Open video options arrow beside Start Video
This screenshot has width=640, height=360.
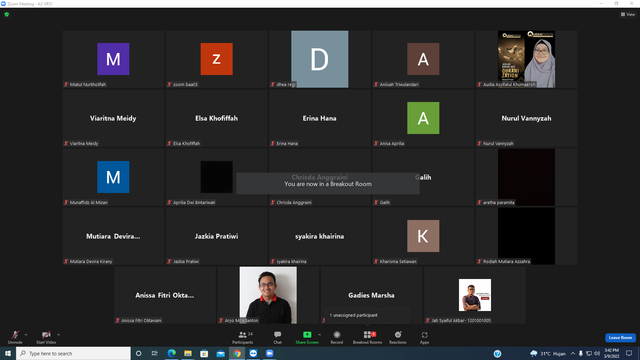[59, 335]
